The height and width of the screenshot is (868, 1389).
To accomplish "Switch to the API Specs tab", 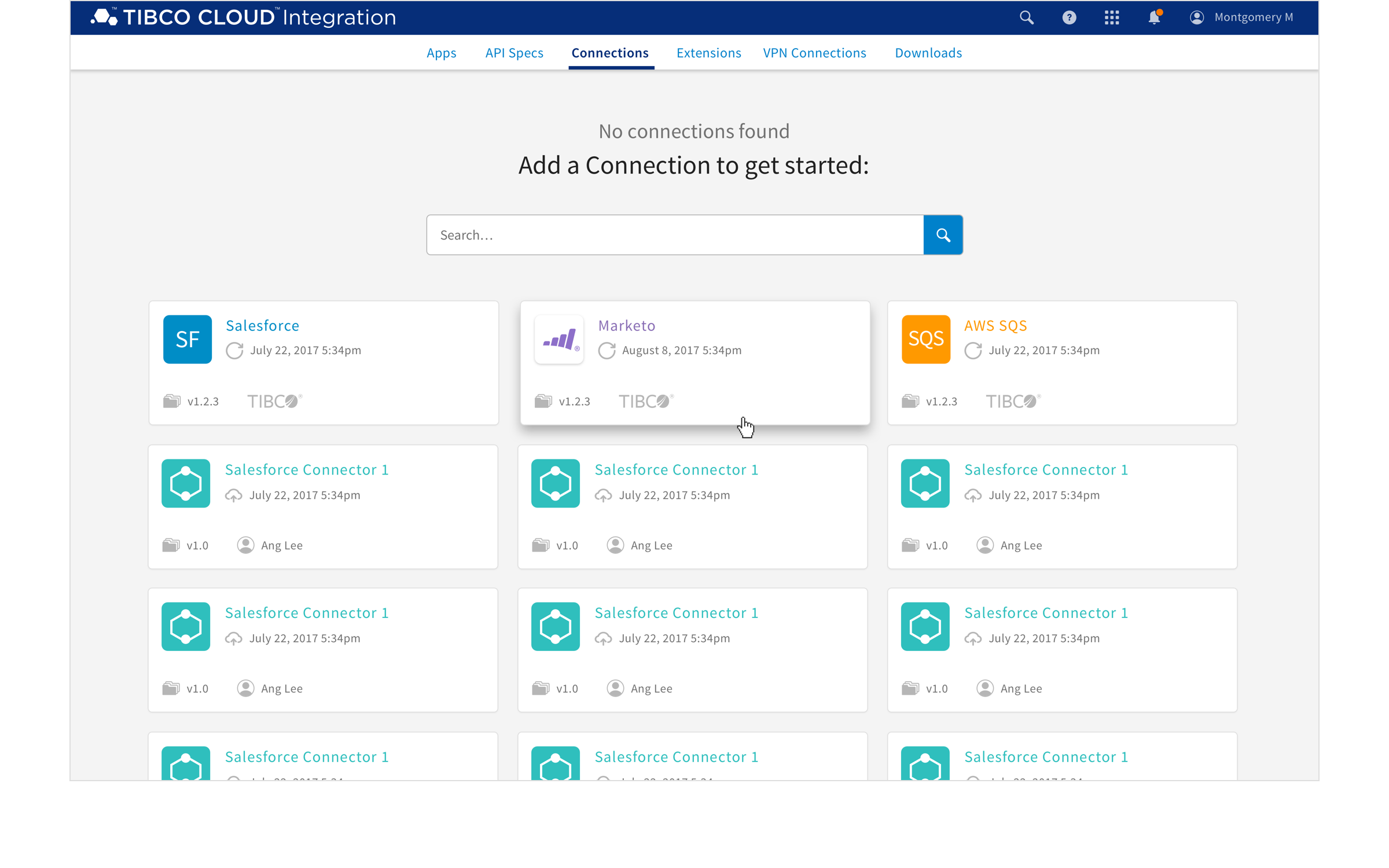I will (x=514, y=53).
